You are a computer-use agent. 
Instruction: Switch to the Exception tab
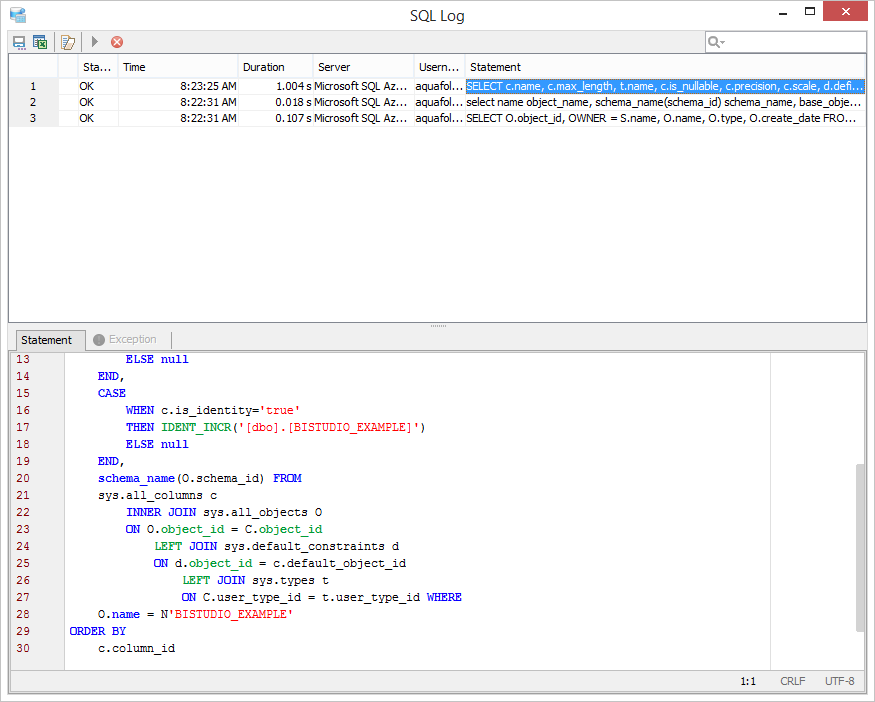[125, 339]
